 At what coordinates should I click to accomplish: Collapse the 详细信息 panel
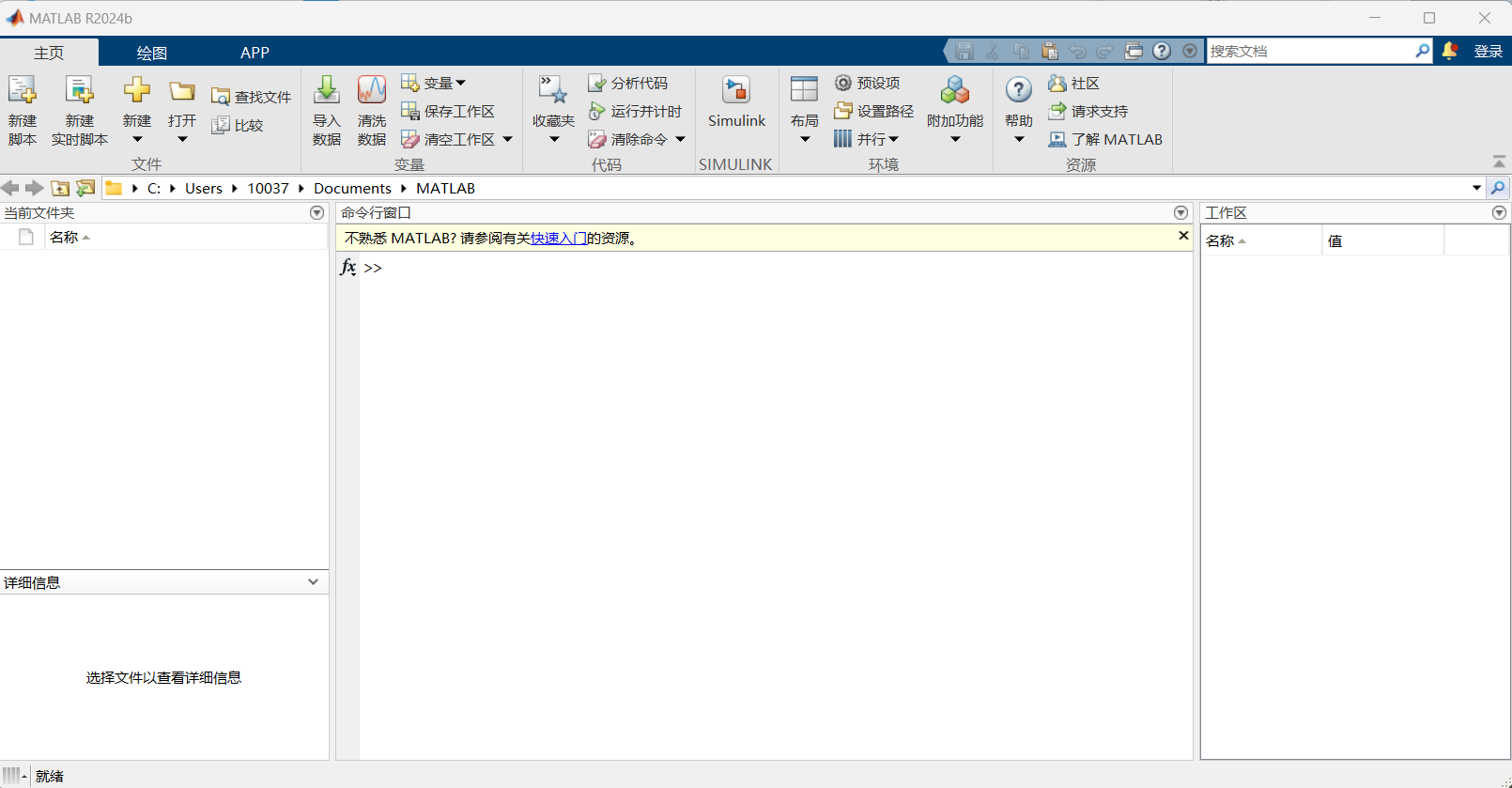click(313, 582)
